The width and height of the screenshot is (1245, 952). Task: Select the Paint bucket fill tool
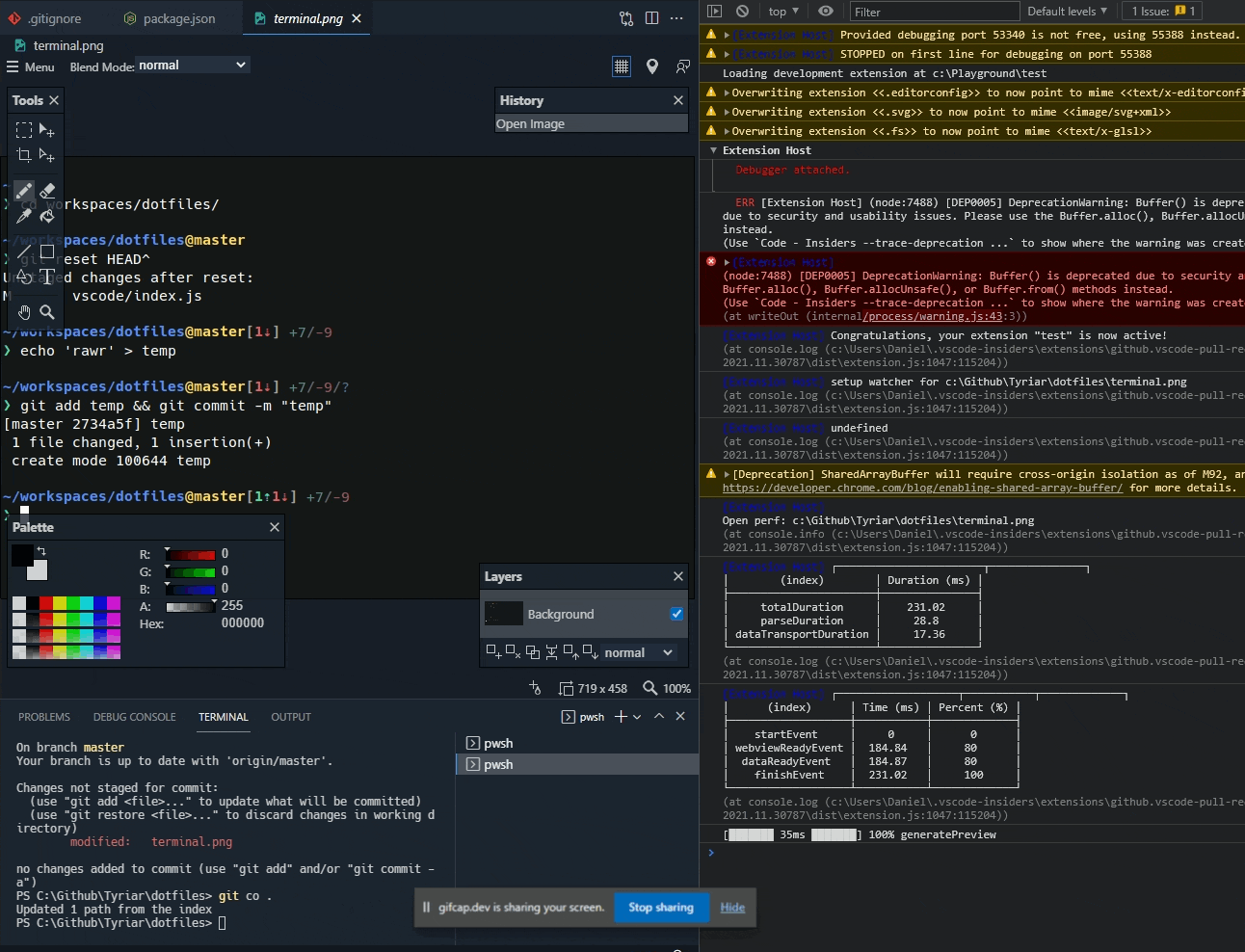(x=47, y=216)
